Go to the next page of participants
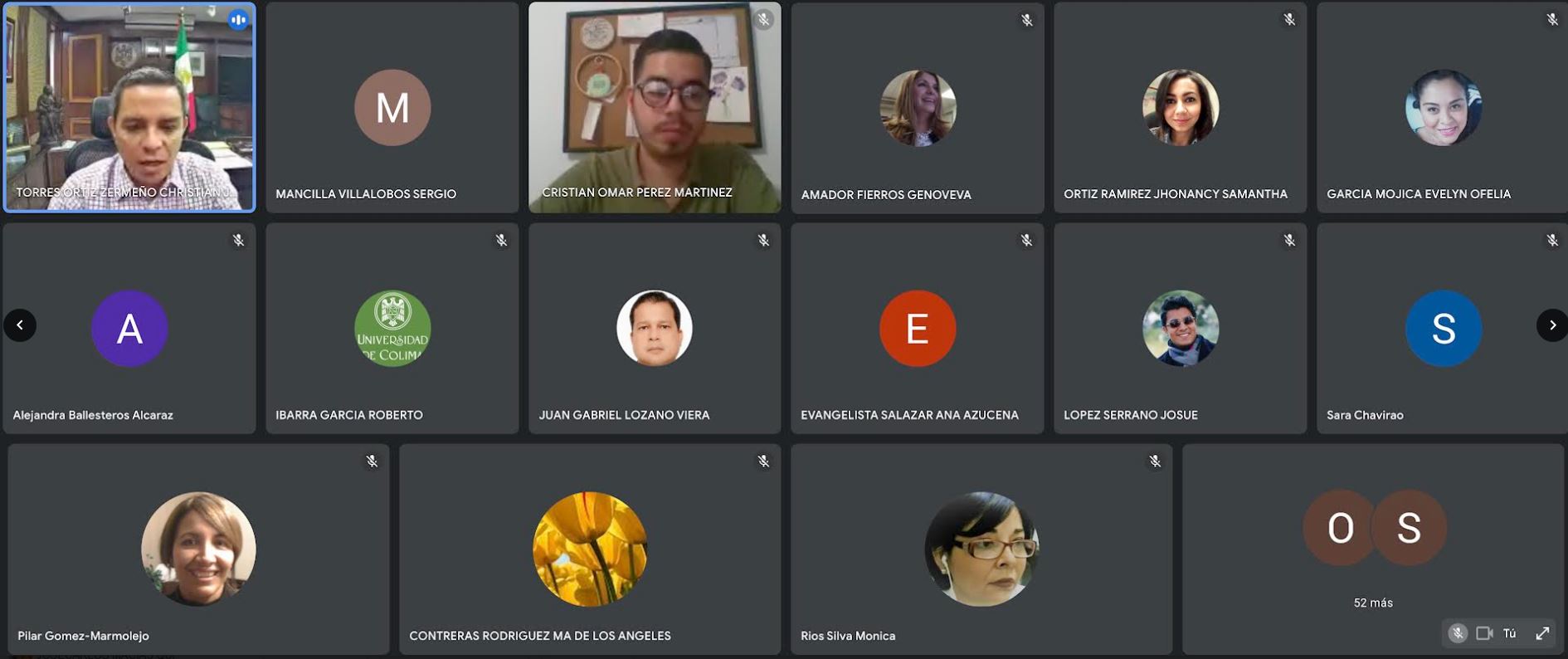The width and height of the screenshot is (1568, 659). (1552, 325)
